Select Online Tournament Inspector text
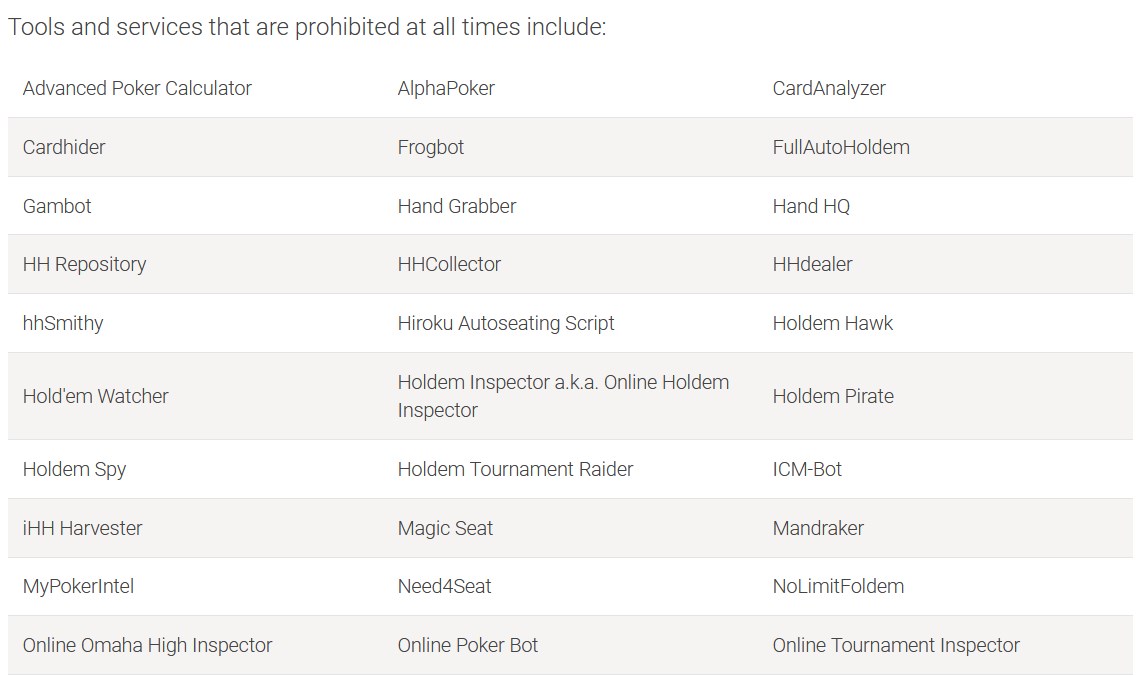This screenshot has width=1140, height=675. click(x=896, y=646)
